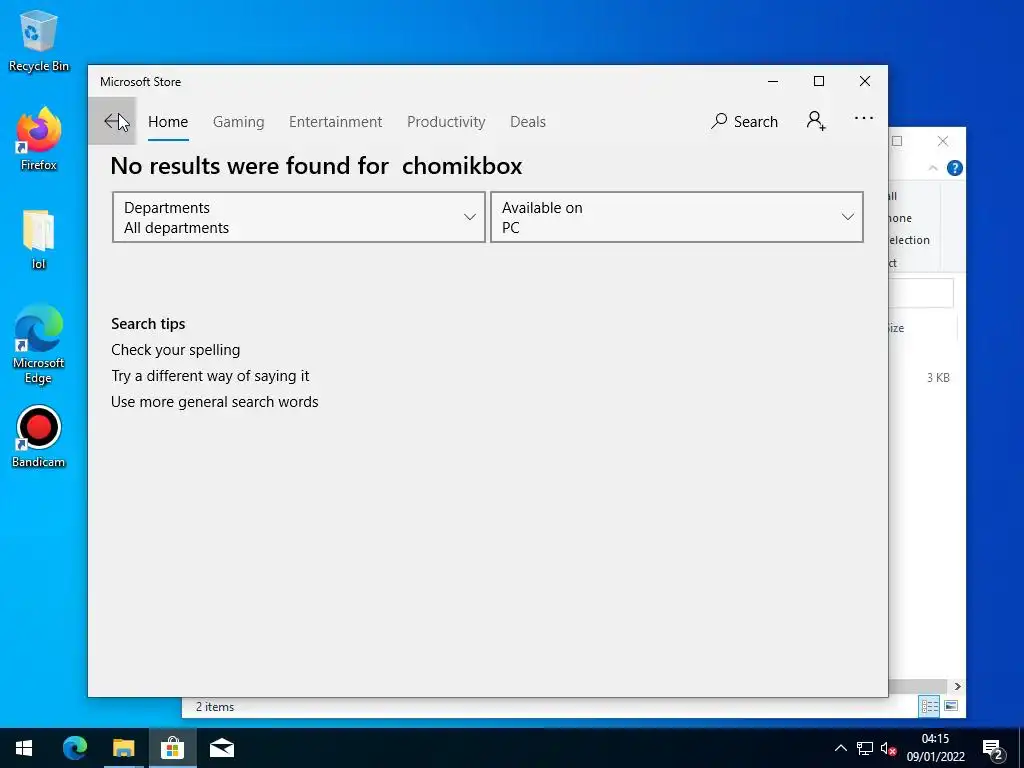Minimize the Microsoft Store window
The width and height of the screenshot is (1024, 768).
click(x=773, y=82)
